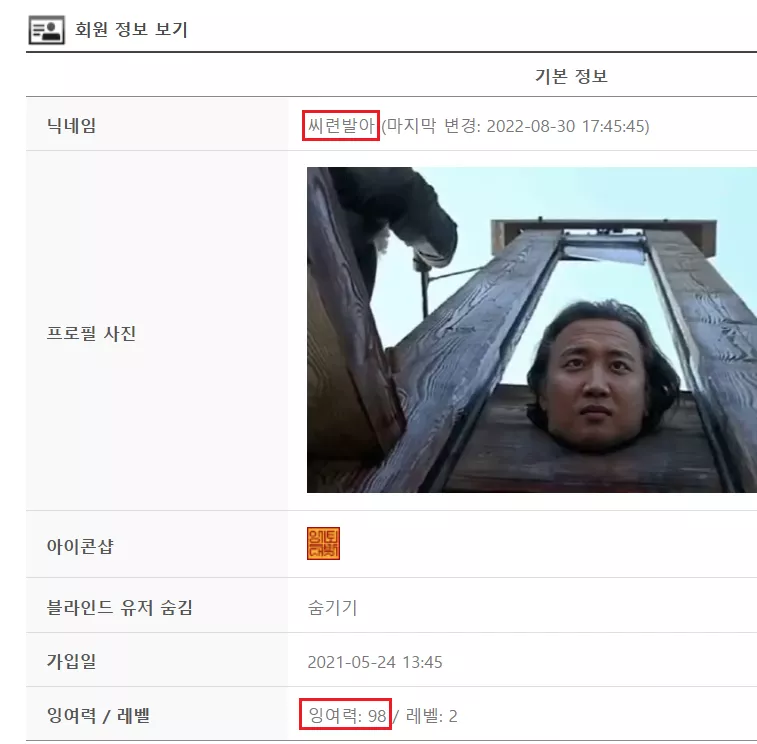Click the join date 2021-05-24 13:45

tap(375, 661)
